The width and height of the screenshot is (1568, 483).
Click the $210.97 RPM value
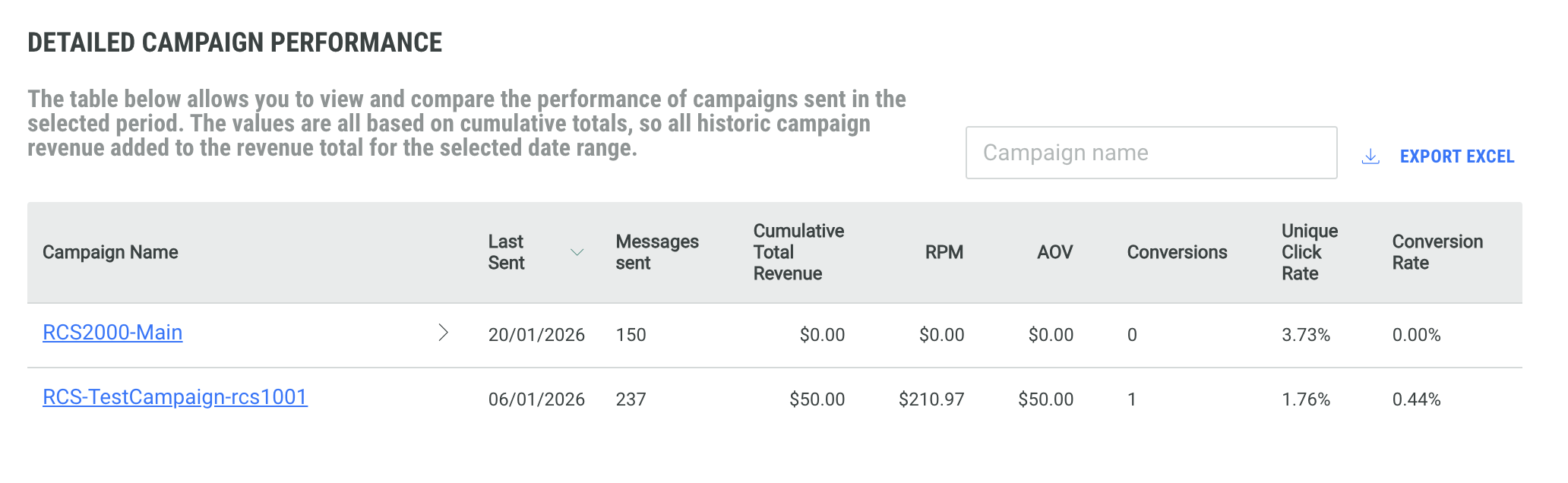click(931, 399)
